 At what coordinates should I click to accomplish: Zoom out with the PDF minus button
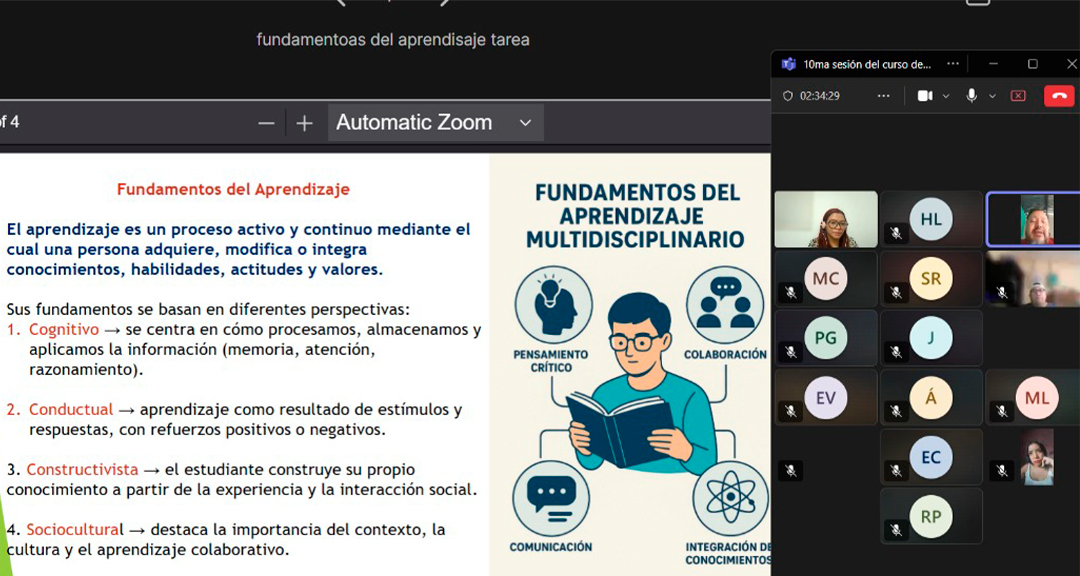tap(267, 123)
